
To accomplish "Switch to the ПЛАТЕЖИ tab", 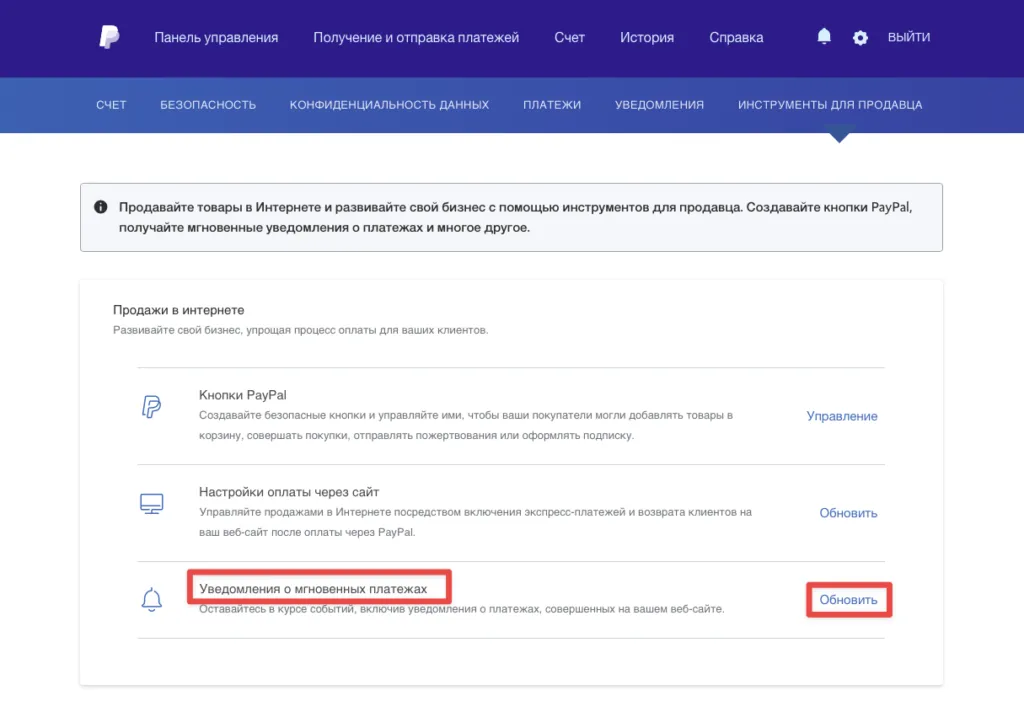I will [x=552, y=105].
